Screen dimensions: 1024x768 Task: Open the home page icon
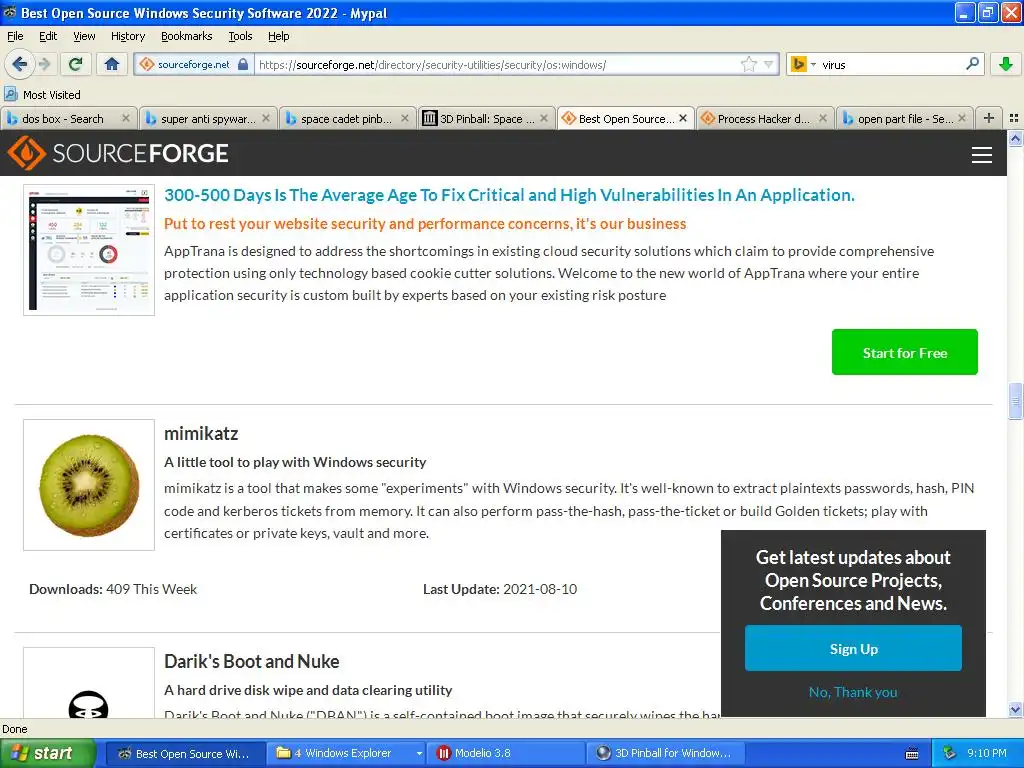pos(112,64)
